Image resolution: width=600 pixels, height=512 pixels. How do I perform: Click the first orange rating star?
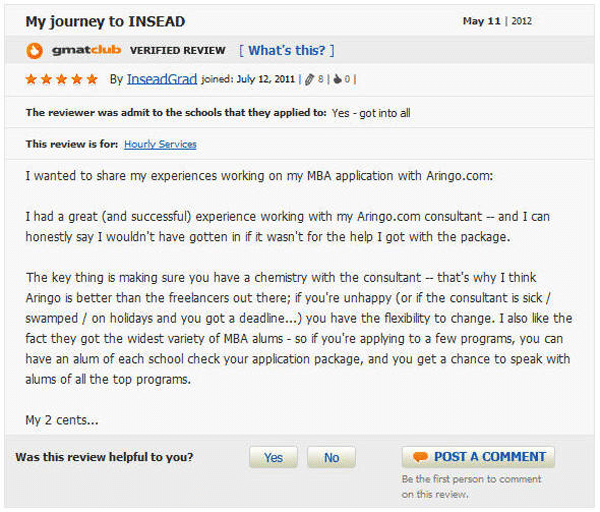pyautogui.click(x=31, y=79)
